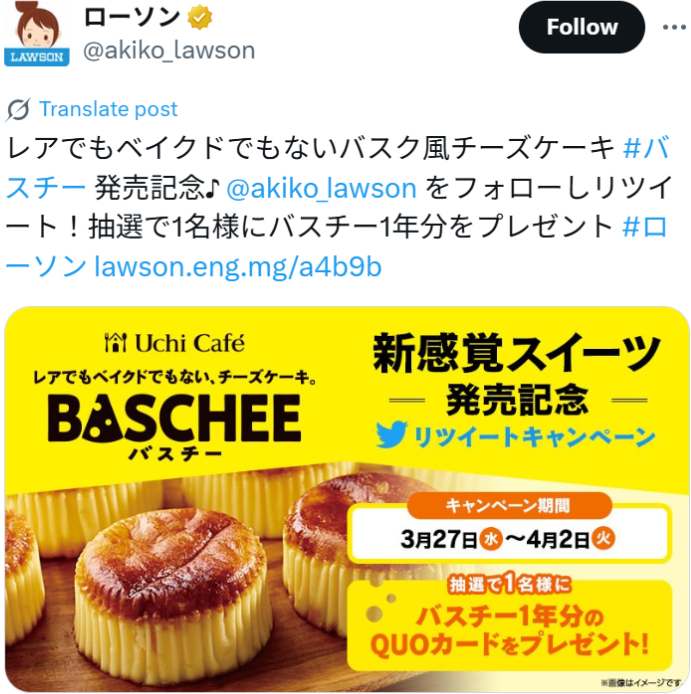Click the Uchi Café house logo
This screenshot has height=694, width=691.
pyautogui.click(x=116, y=343)
